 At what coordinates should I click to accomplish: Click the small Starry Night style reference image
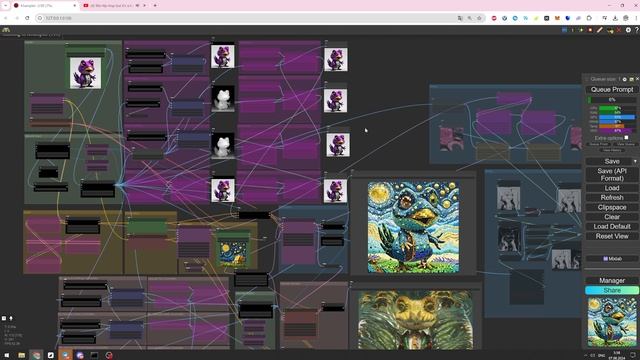[233, 253]
